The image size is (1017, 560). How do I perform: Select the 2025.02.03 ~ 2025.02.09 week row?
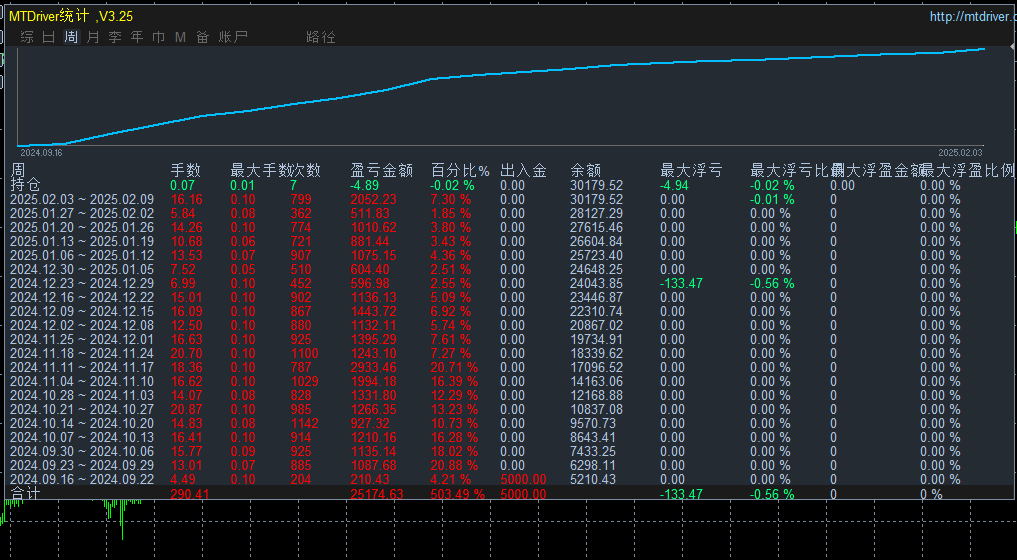[82, 199]
